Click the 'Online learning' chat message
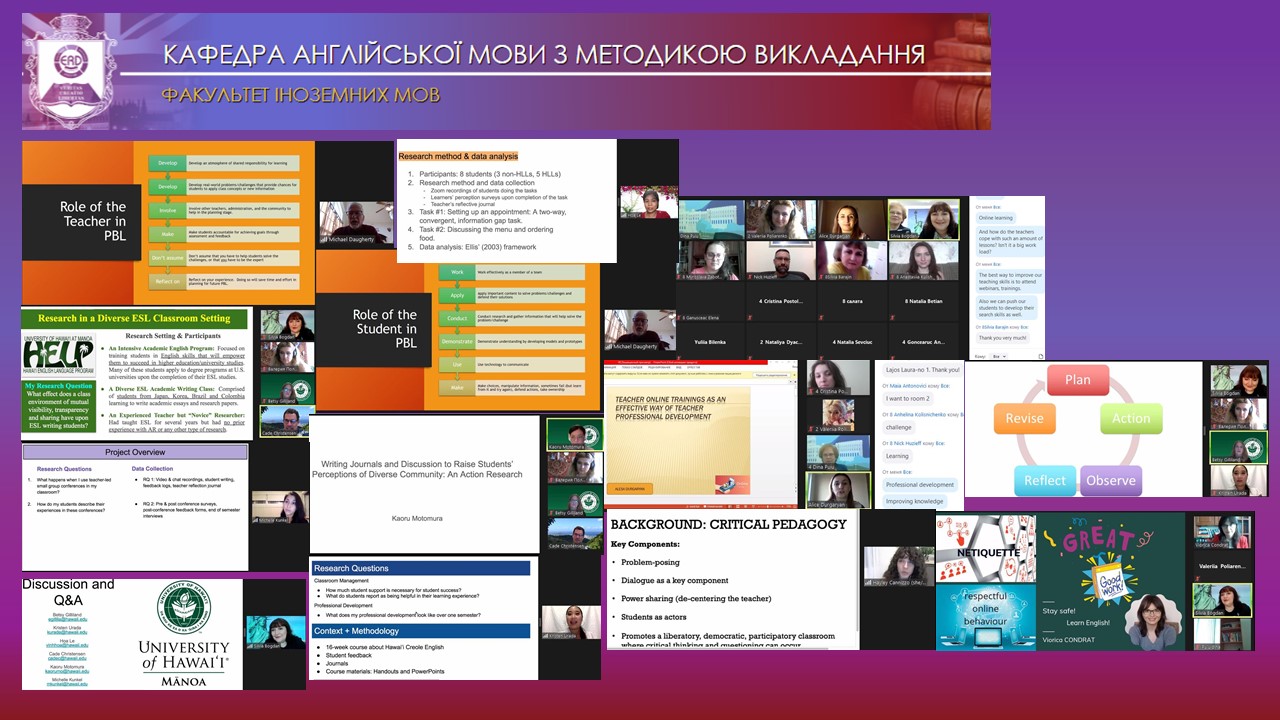The width and height of the screenshot is (1280, 720). (x=996, y=217)
